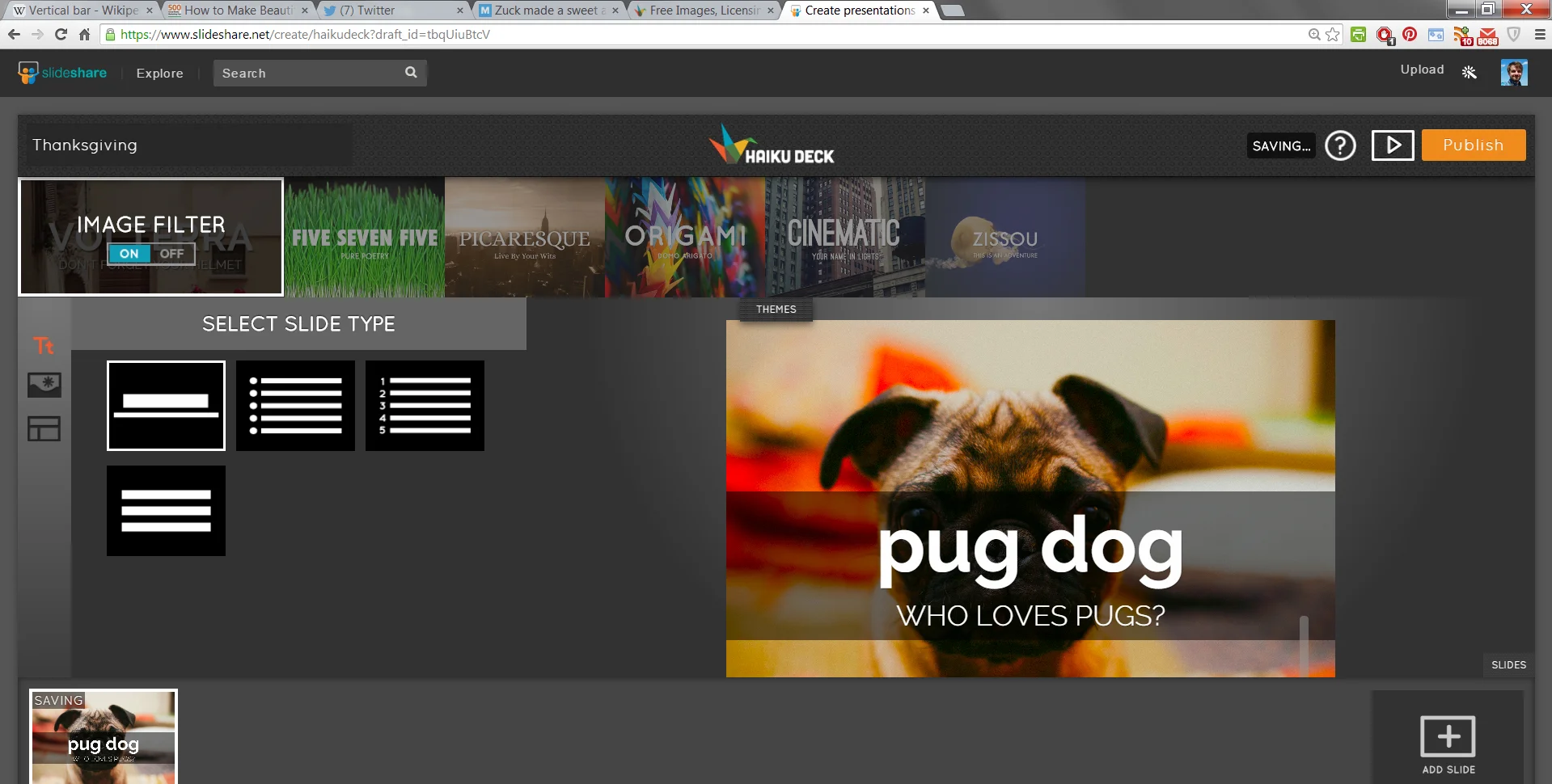Edit the WHO LOVES PUGS? subtitle
The height and width of the screenshot is (784, 1552).
(x=1030, y=616)
